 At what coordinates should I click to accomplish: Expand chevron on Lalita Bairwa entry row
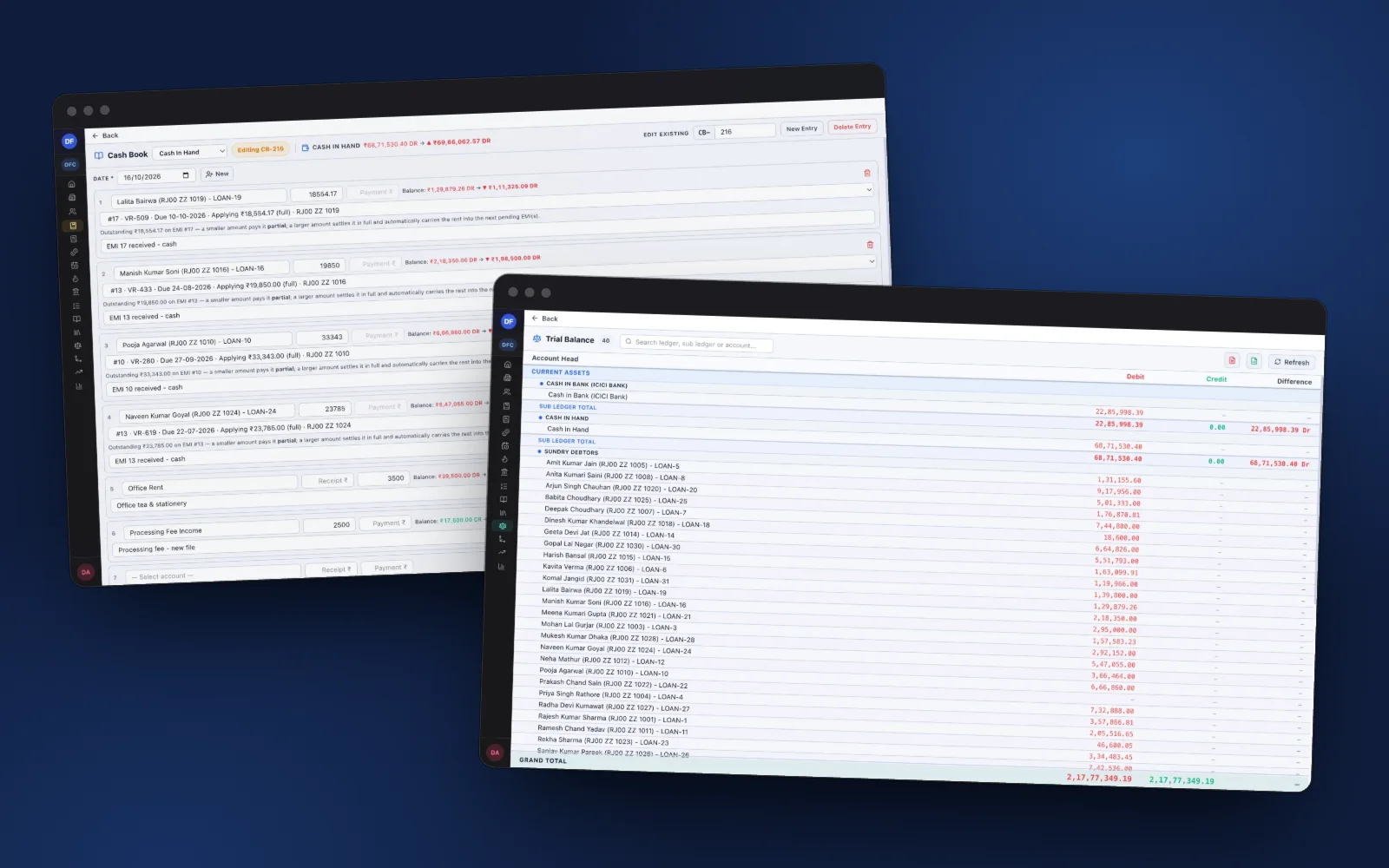coord(869,189)
